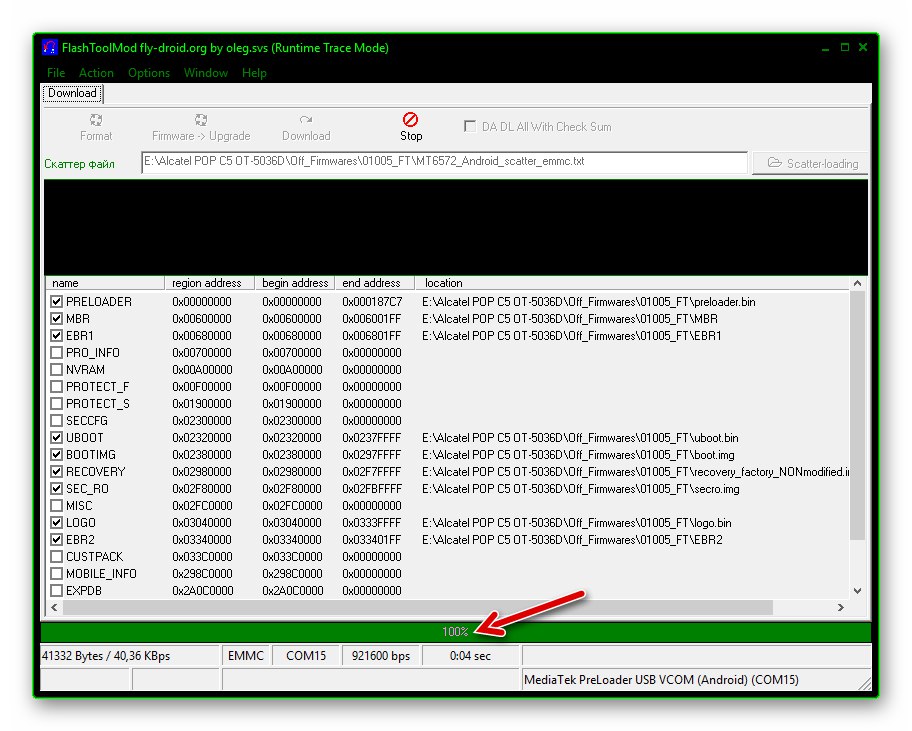Check the SECCFG partition checkbox
The image size is (912, 731).
pos(56,420)
